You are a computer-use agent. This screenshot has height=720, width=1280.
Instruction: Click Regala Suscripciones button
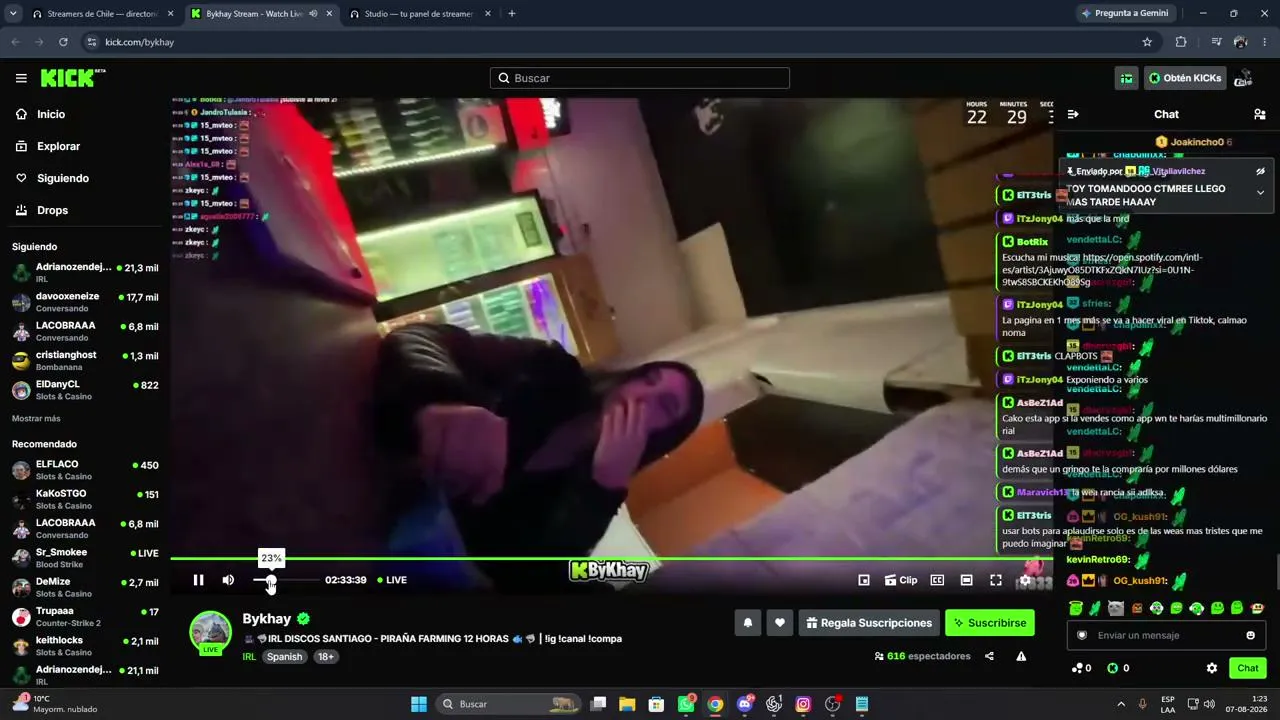869,623
